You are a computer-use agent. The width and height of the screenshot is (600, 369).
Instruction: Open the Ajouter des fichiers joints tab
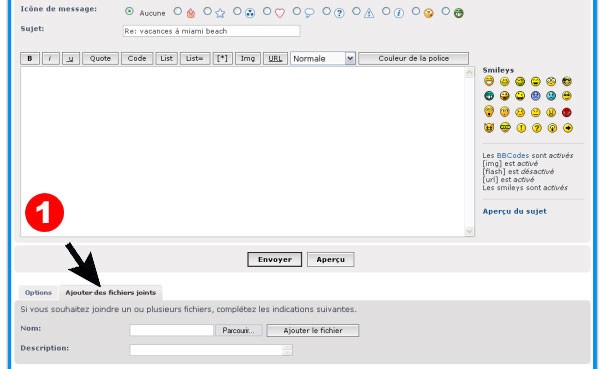[x=111, y=292]
